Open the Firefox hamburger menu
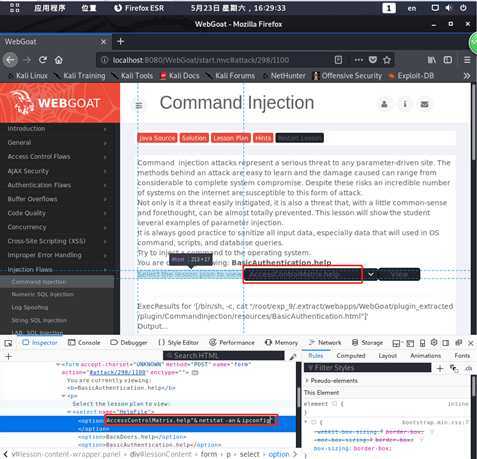The height and width of the screenshot is (459, 477). tap(467, 60)
